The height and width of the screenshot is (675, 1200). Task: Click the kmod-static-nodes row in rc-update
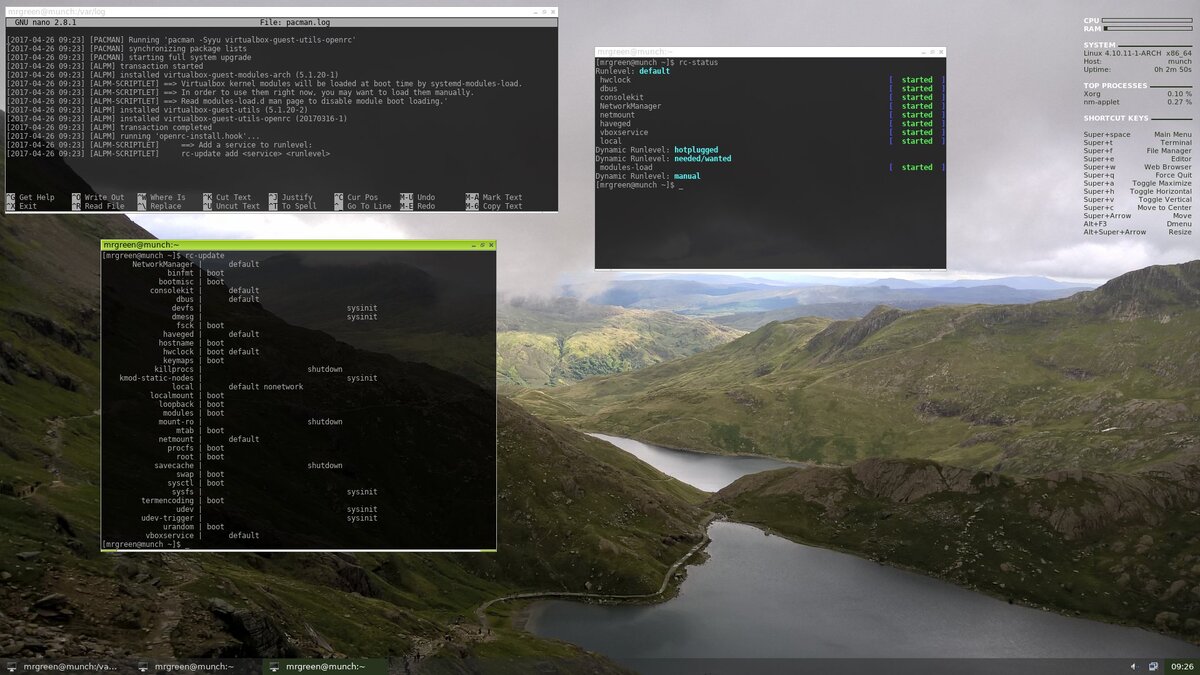pos(248,378)
